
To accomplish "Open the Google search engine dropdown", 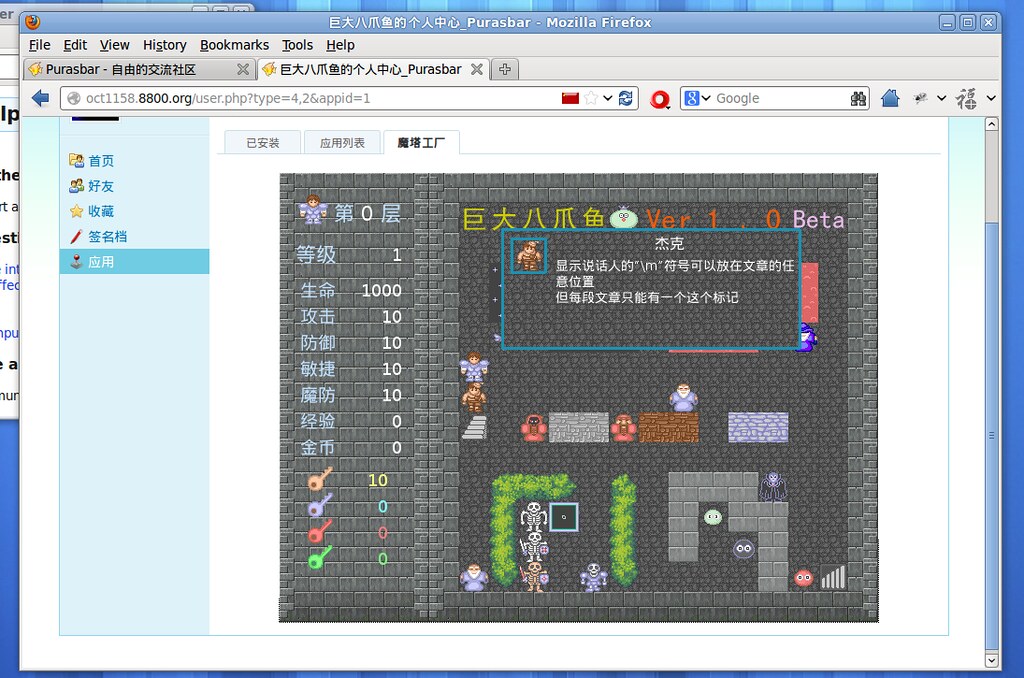I will (x=697, y=98).
